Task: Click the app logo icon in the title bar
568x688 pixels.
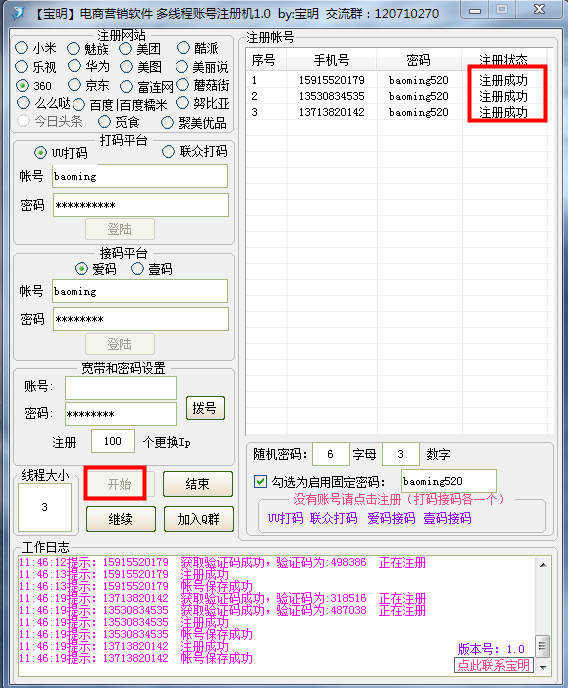Action: pyautogui.click(x=18, y=13)
